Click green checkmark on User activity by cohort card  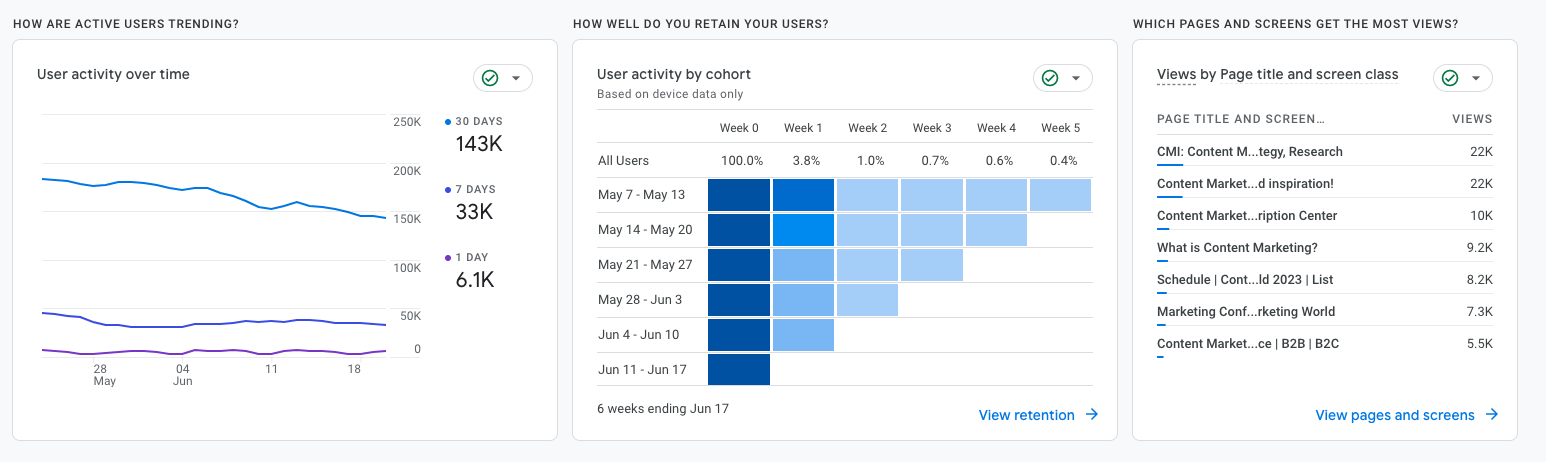1050,78
